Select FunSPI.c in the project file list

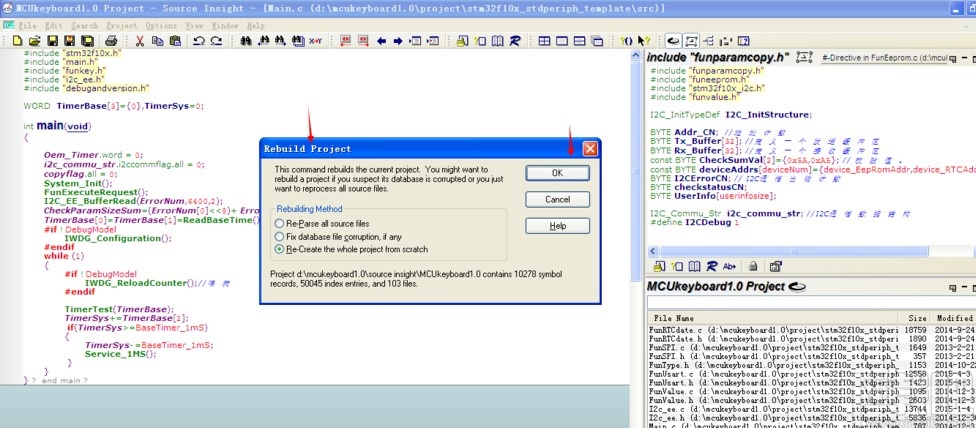click(x=774, y=347)
